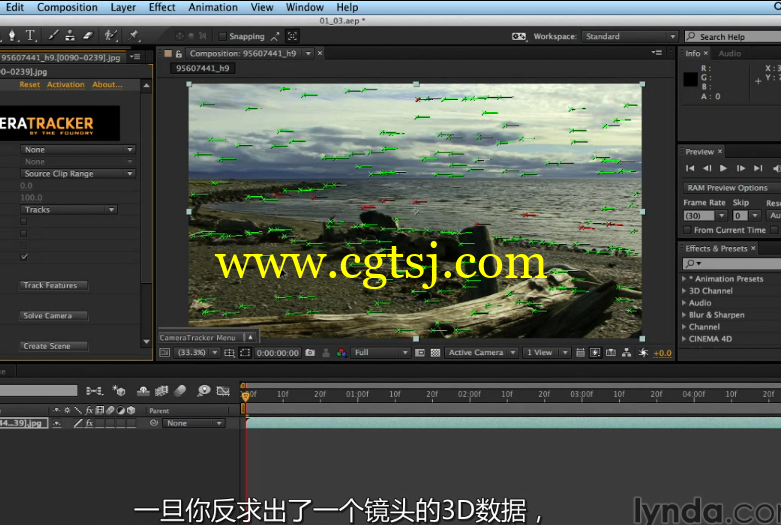Click the Reset Exposure icon
781x525 pixels.
pos(643,353)
